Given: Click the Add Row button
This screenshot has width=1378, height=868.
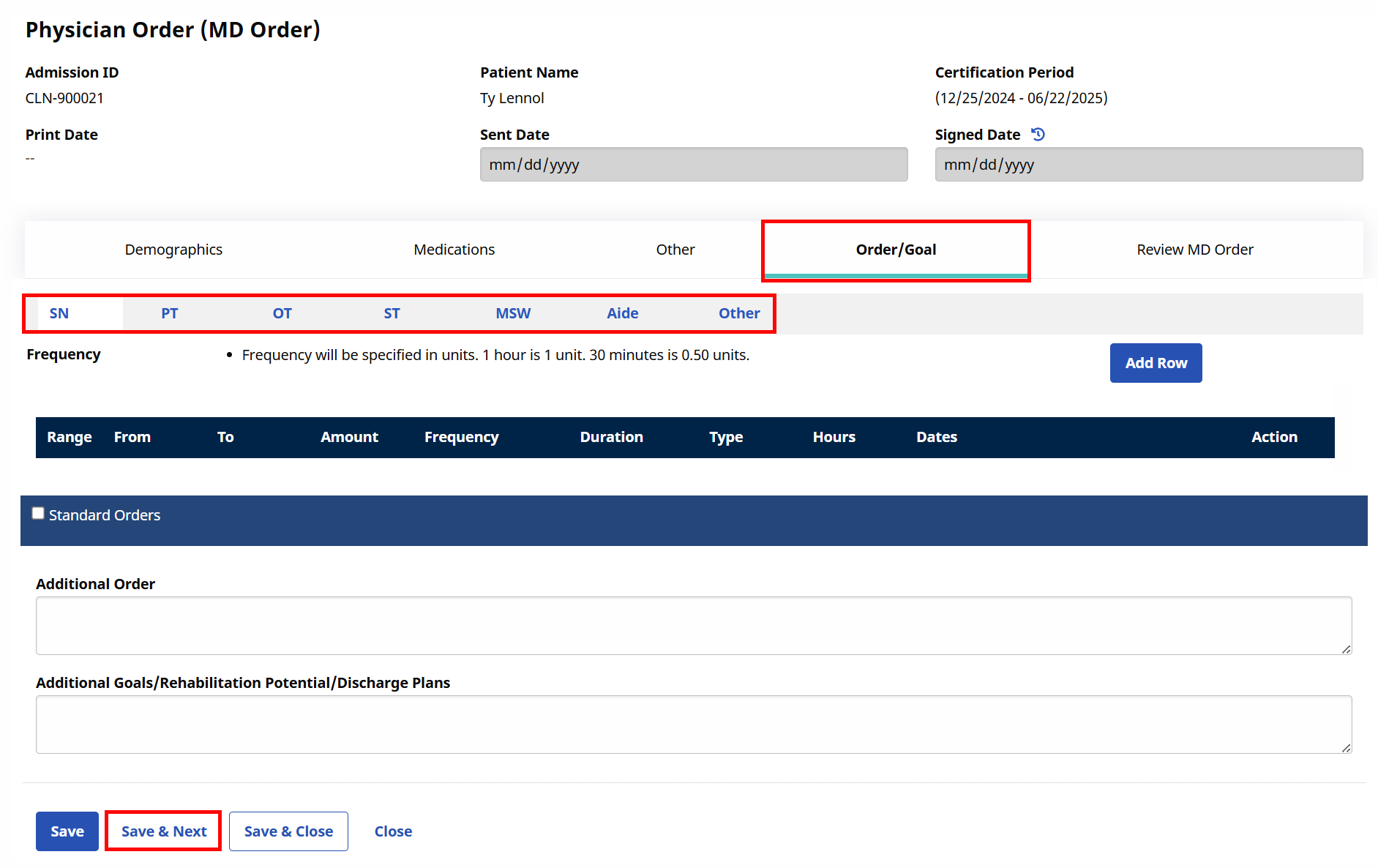Looking at the screenshot, I should pos(1156,362).
